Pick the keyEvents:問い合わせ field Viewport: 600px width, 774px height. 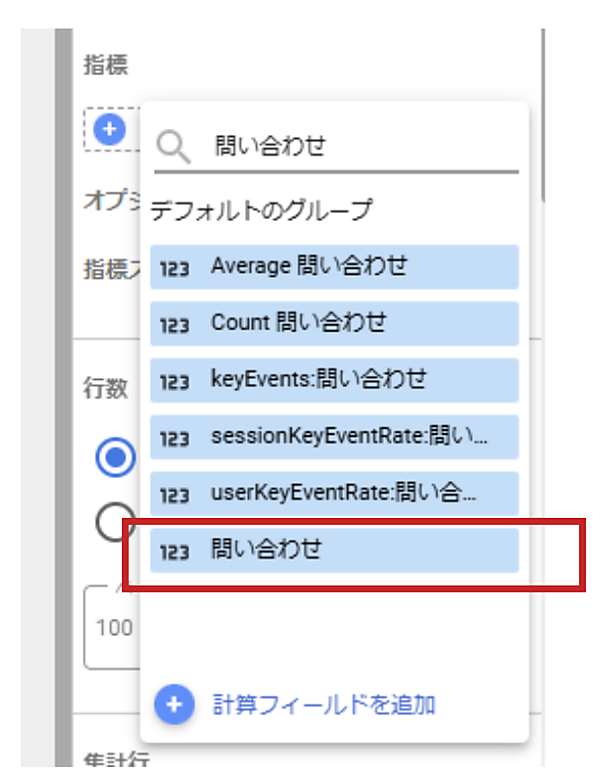coord(319,380)
